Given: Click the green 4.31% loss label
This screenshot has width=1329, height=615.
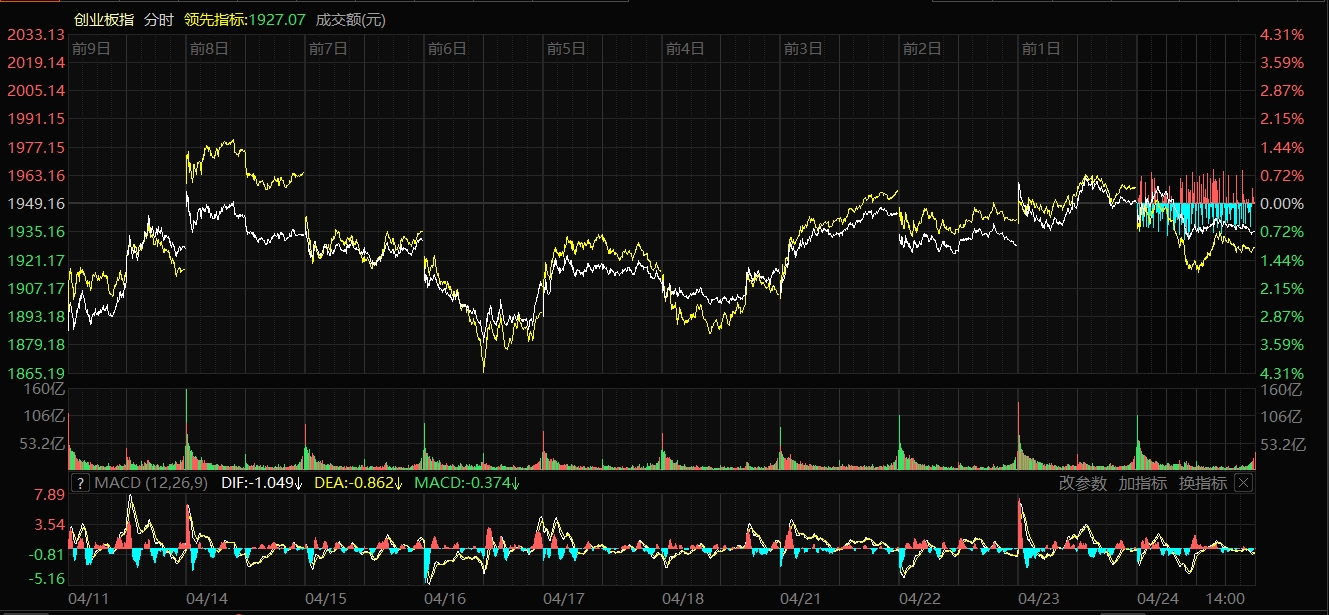Looking at the screenshot, I should [x=1283, y=372].
